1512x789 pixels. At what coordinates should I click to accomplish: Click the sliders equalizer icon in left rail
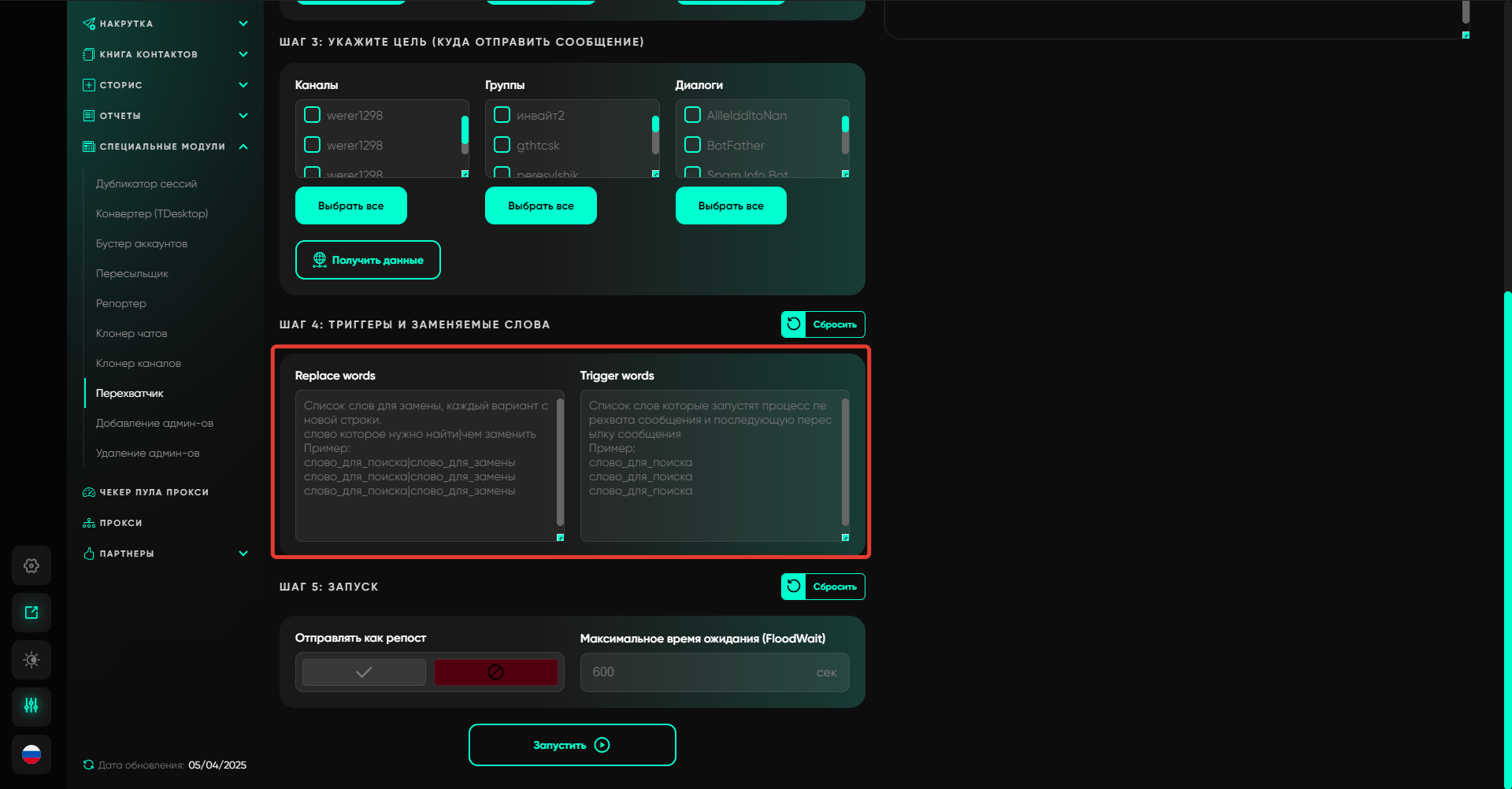click(x=31, y=706)
